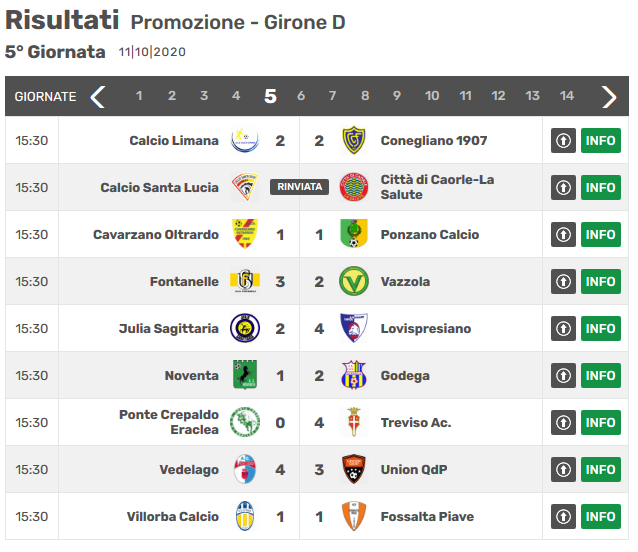The width and height of the screenshot is (638, 552).
Task: Click the Treviso Ac. crest
Action: [354, 422]
